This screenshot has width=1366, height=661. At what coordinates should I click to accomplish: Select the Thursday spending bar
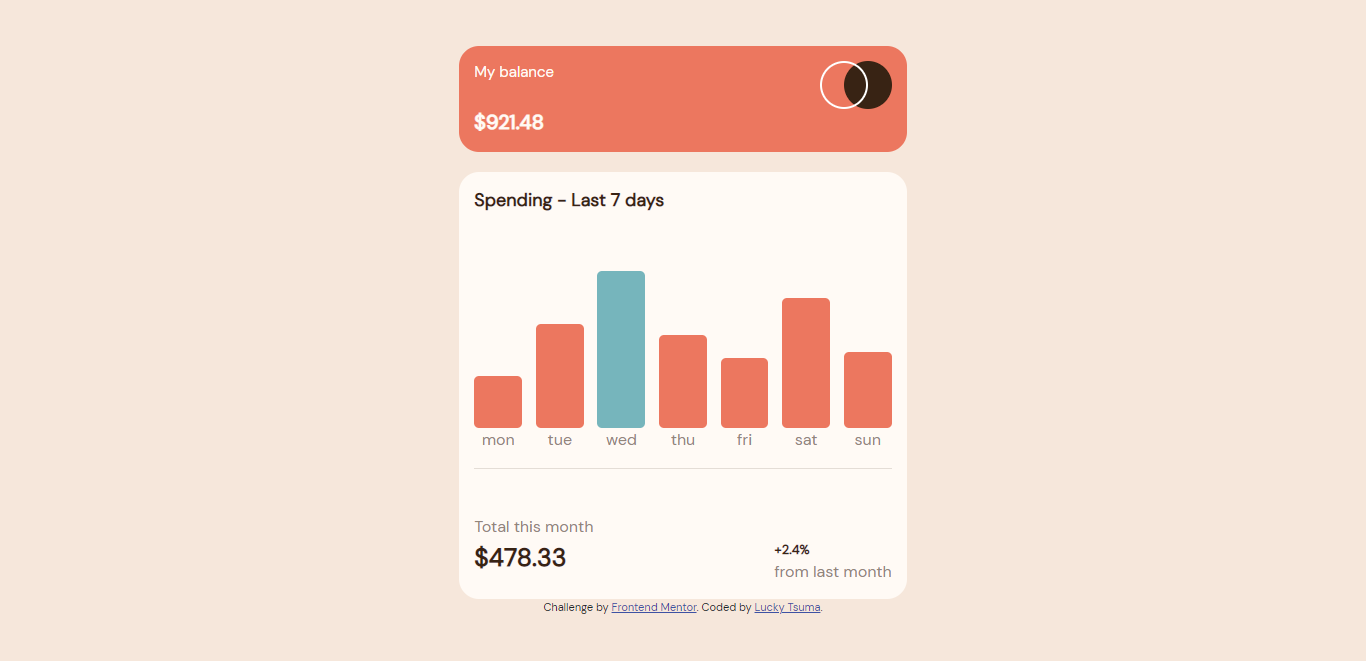click(682, 380)
